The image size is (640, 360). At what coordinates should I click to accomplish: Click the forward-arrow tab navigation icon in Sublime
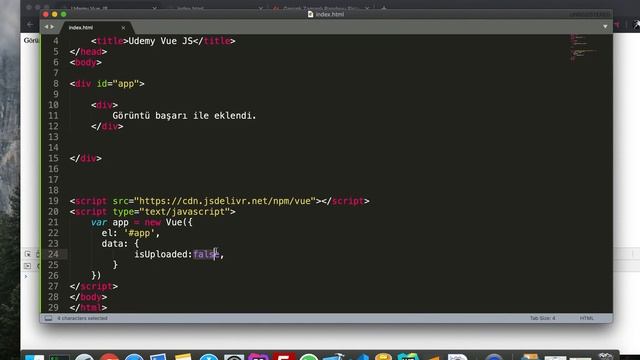click(x=52, y=27)
